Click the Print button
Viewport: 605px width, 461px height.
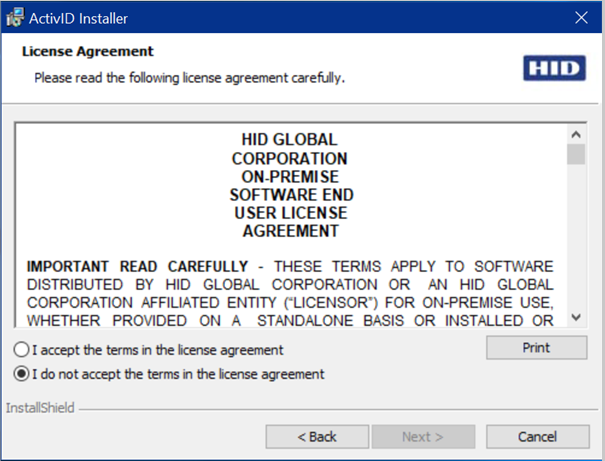click(536, 348)
